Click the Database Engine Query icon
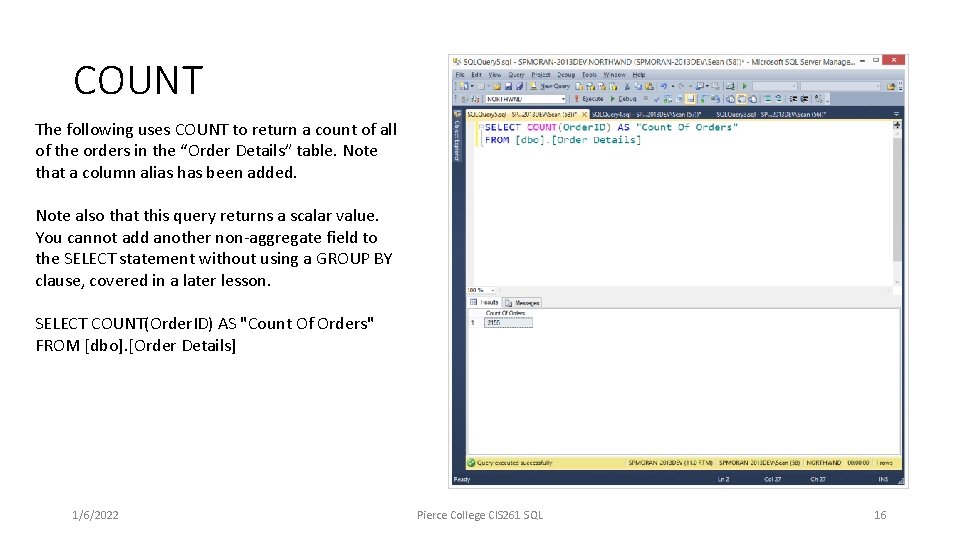The height and width of the screenshot is (540, 960). 579,86
